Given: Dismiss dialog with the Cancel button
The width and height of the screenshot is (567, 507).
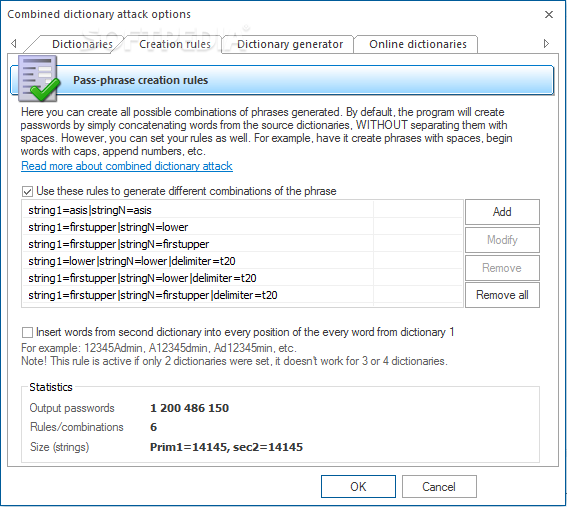Looking at the screenshot, I should pos(439,487).
